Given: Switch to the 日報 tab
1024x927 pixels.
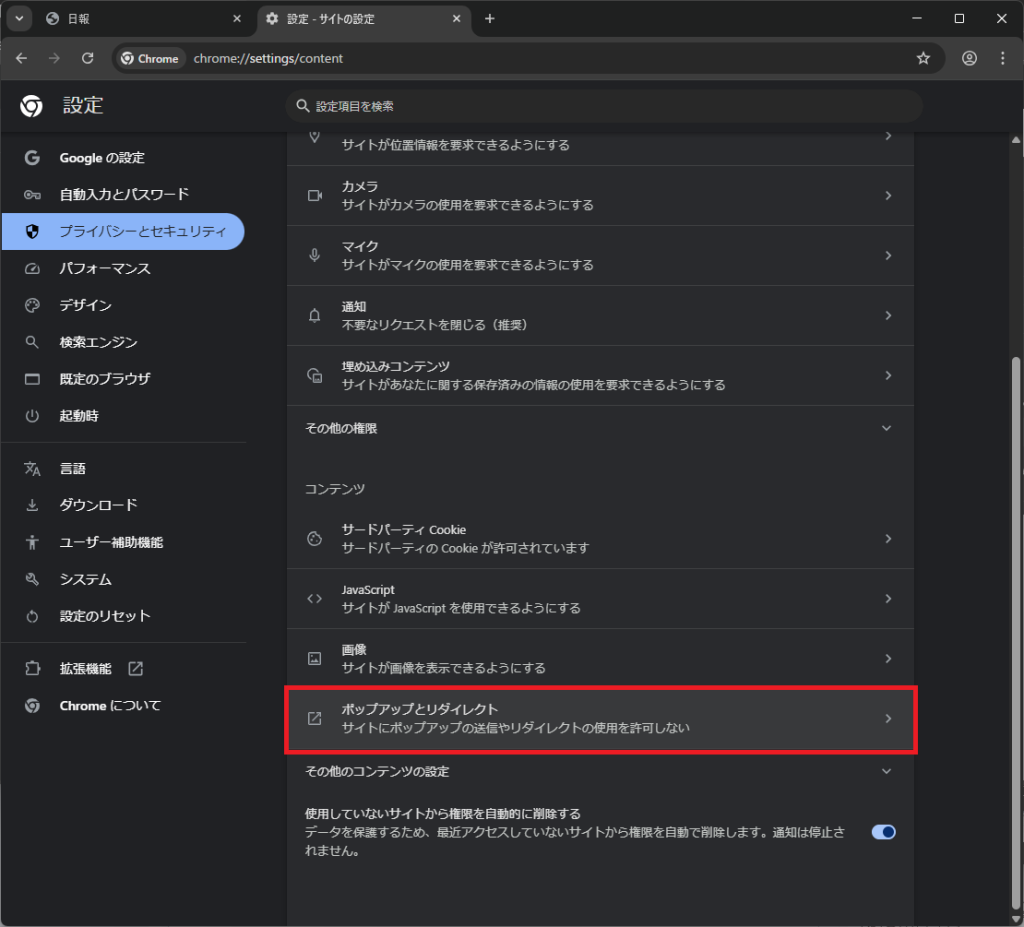Looking at the screenshot, I should tap(140, 19).
